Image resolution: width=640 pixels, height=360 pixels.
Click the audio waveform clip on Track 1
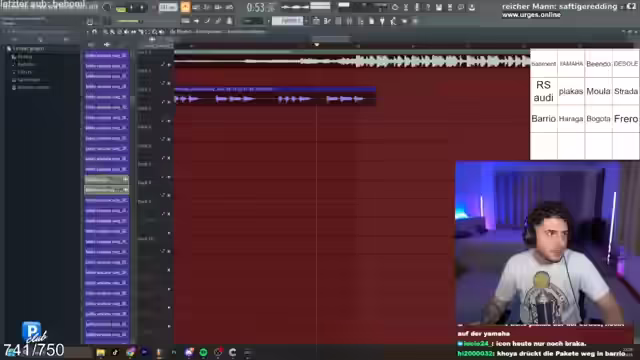tap(352, 62)
